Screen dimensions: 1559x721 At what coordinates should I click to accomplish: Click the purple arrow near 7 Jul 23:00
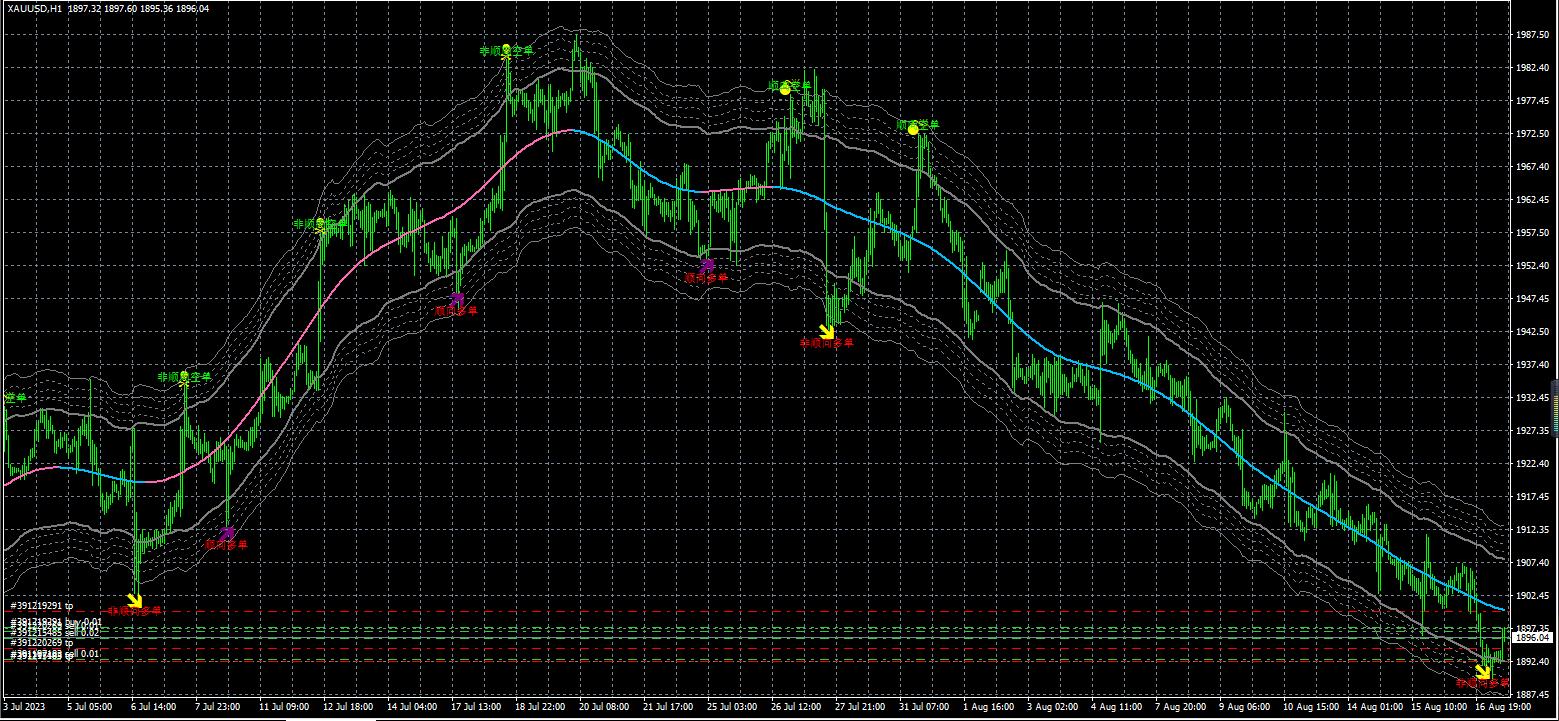227,534
